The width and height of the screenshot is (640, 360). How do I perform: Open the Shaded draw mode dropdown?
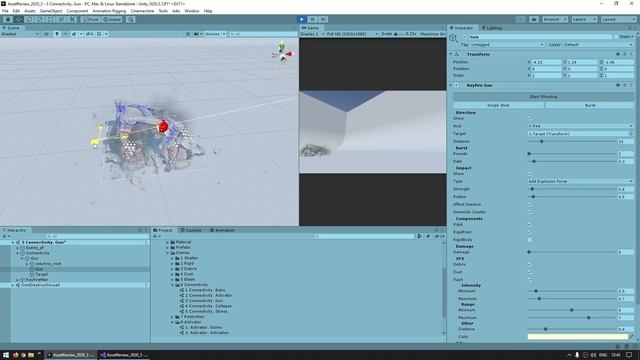point(20,34)
